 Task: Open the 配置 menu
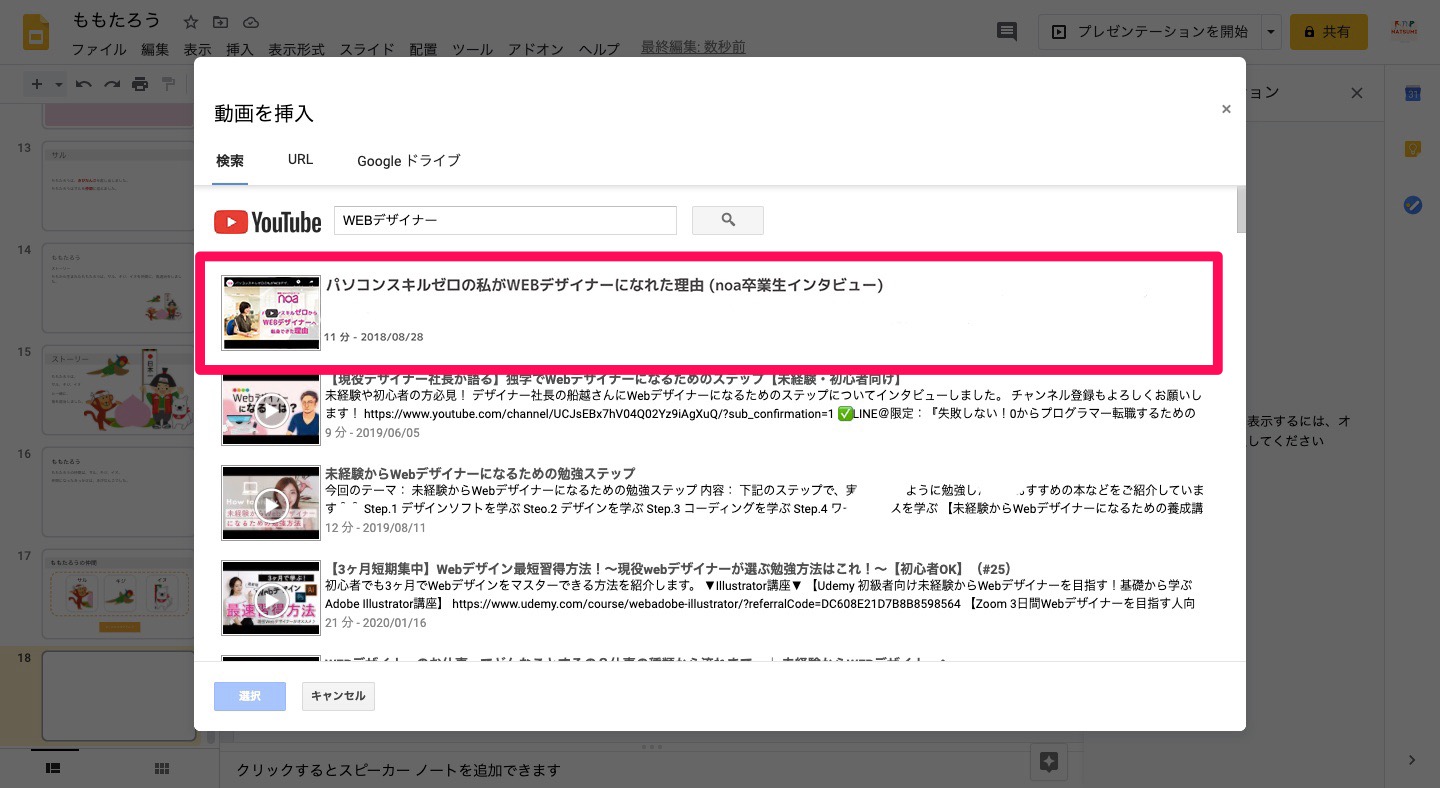click(423, 49)
